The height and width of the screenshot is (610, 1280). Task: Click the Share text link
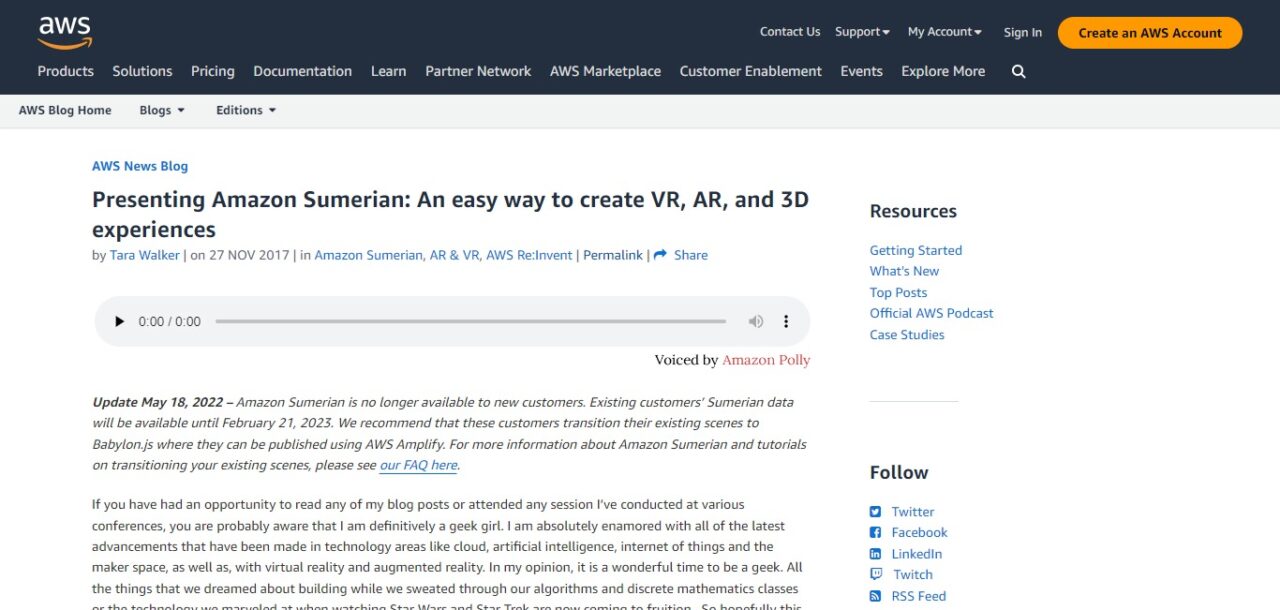click(x=691, y=255)
